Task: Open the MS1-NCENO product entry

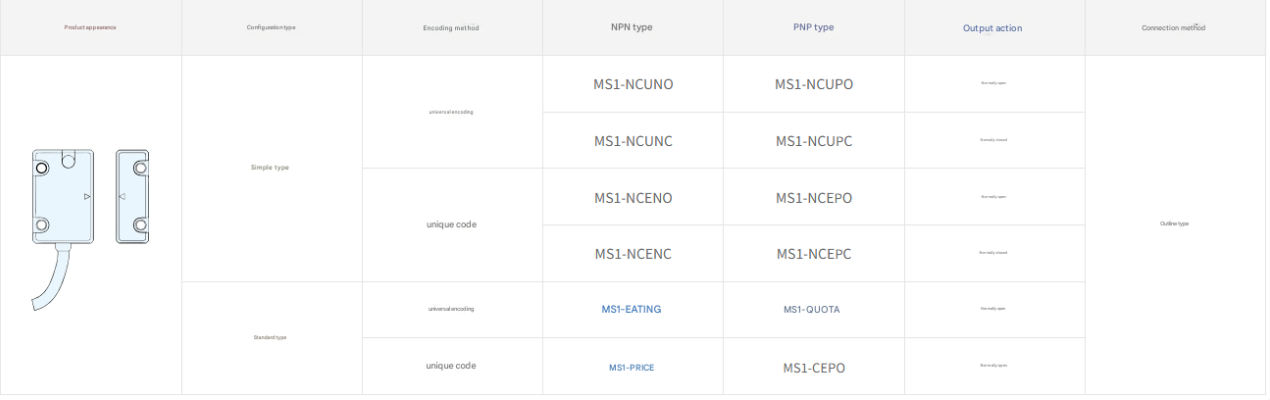Action: (633, 198)
